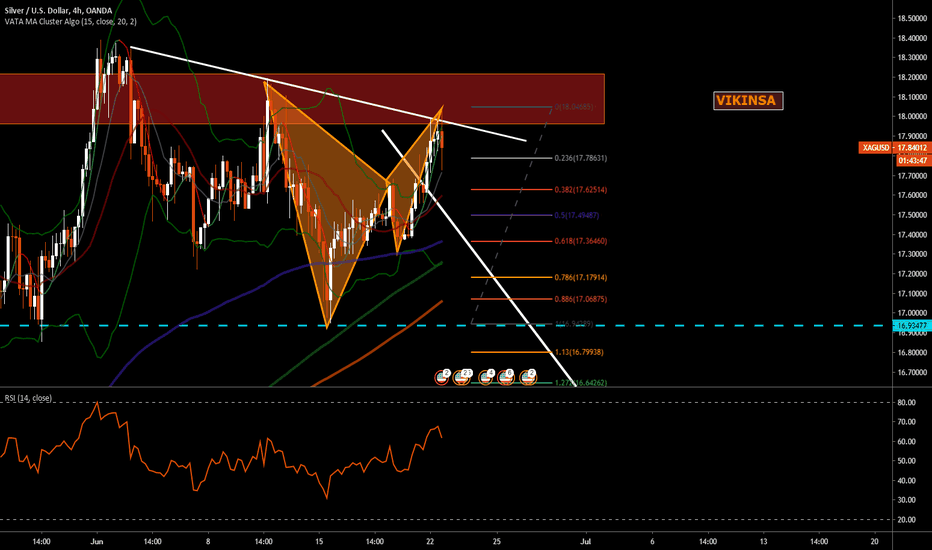Screen dimensions: 932x550
Task: Click the 18.50000 price axis label
Action: pyautogui.click(x=912, y=18)
